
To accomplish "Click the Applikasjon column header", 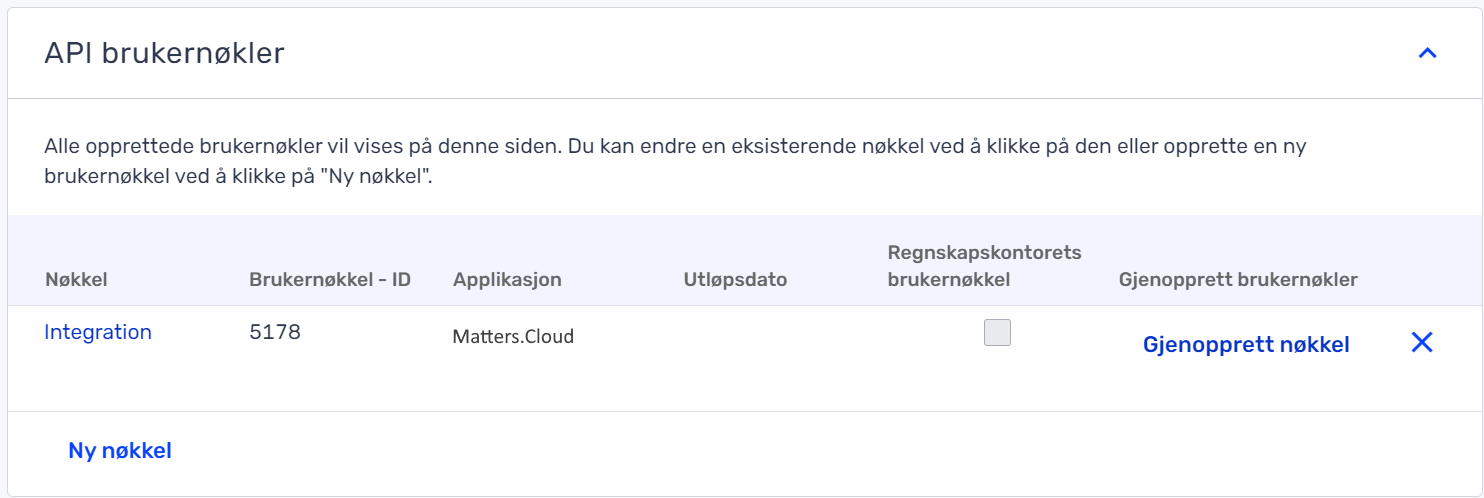I will 507,280.
